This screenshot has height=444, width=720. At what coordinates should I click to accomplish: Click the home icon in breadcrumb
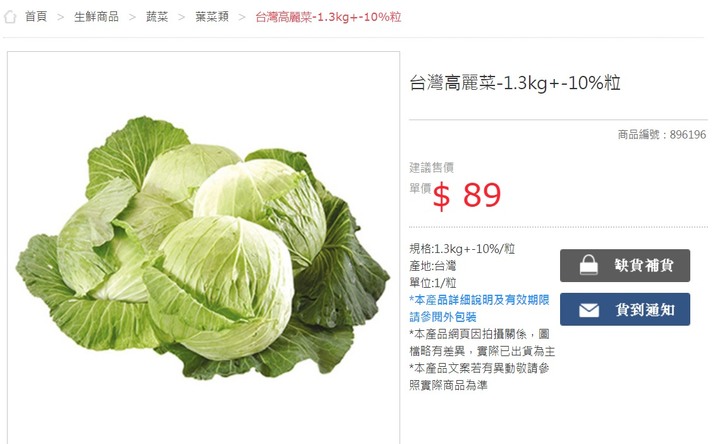click(10, 17)
